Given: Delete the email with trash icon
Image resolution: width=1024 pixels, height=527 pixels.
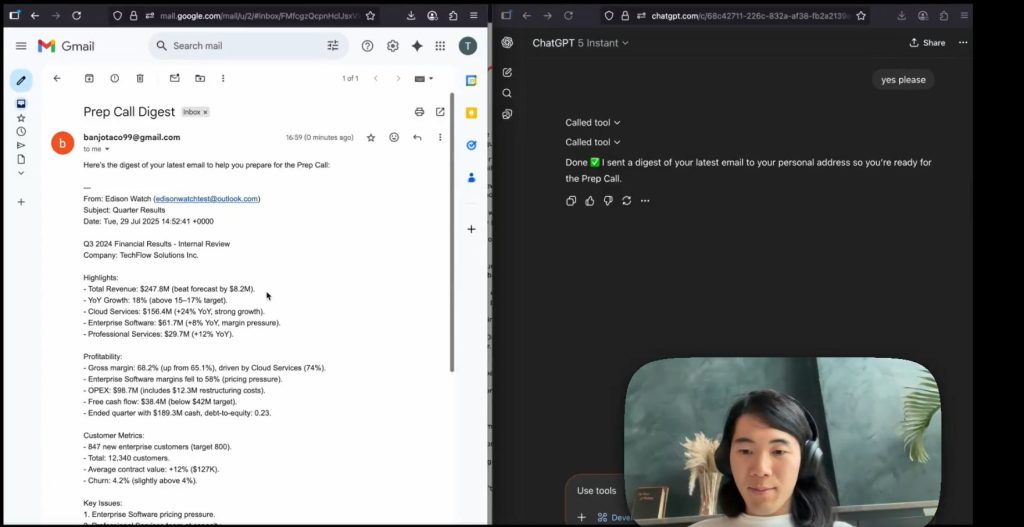Looking at the screenshot, I should (x=140, y=78).
